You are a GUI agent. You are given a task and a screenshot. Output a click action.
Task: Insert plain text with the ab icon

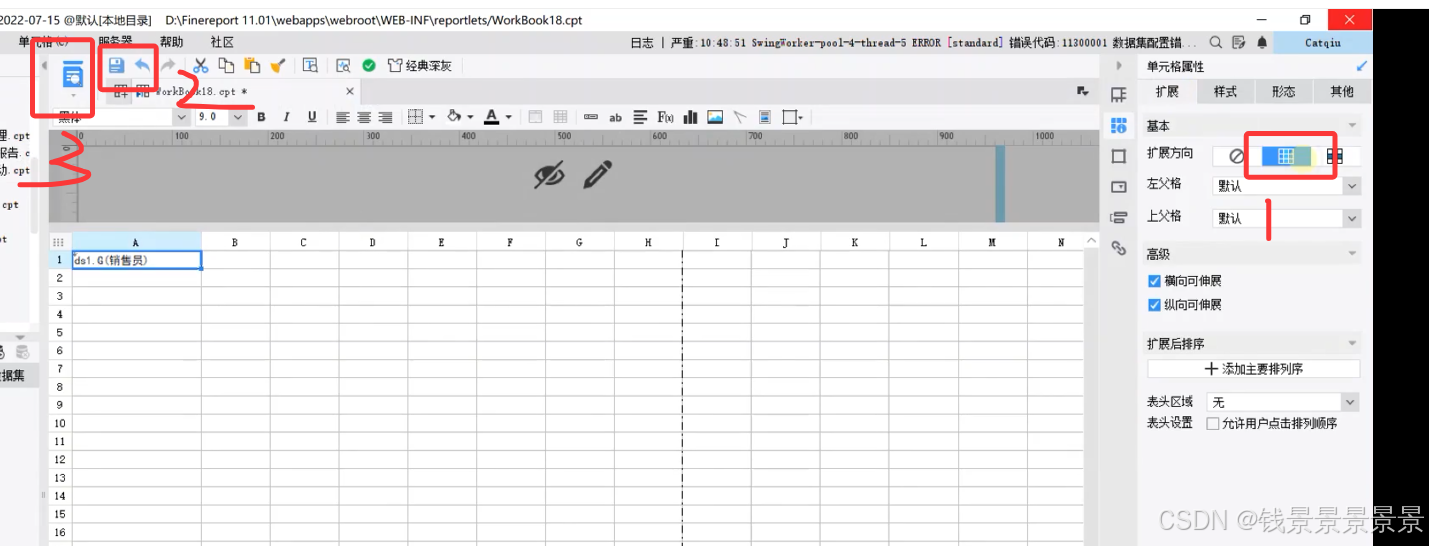point(616,117)
